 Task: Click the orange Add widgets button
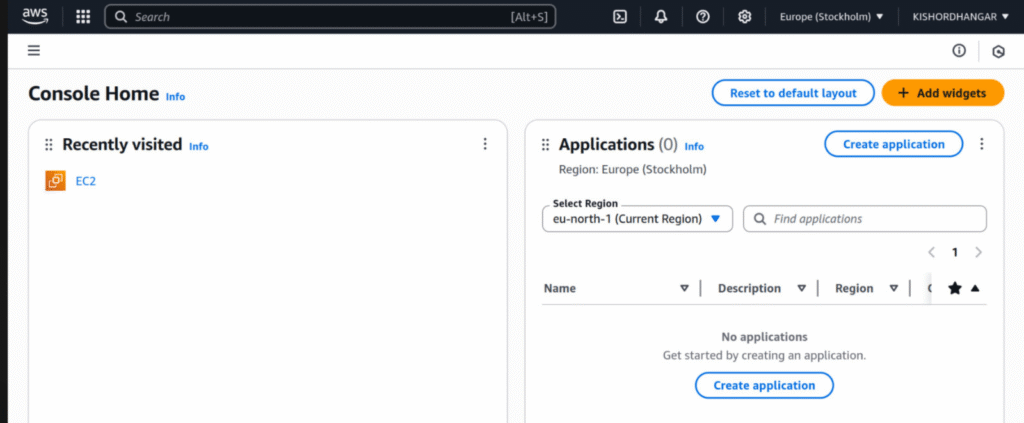942,93
